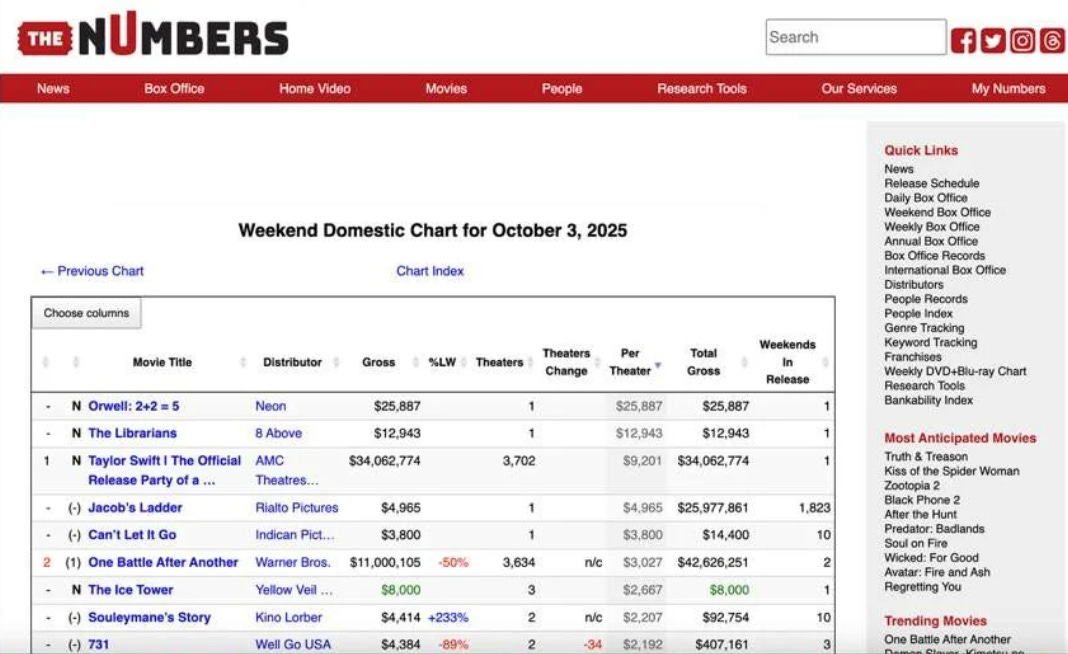This screenshot has height=654, width=1068.
Task: Sort table by Gross column
Action: tap(379, 362)
